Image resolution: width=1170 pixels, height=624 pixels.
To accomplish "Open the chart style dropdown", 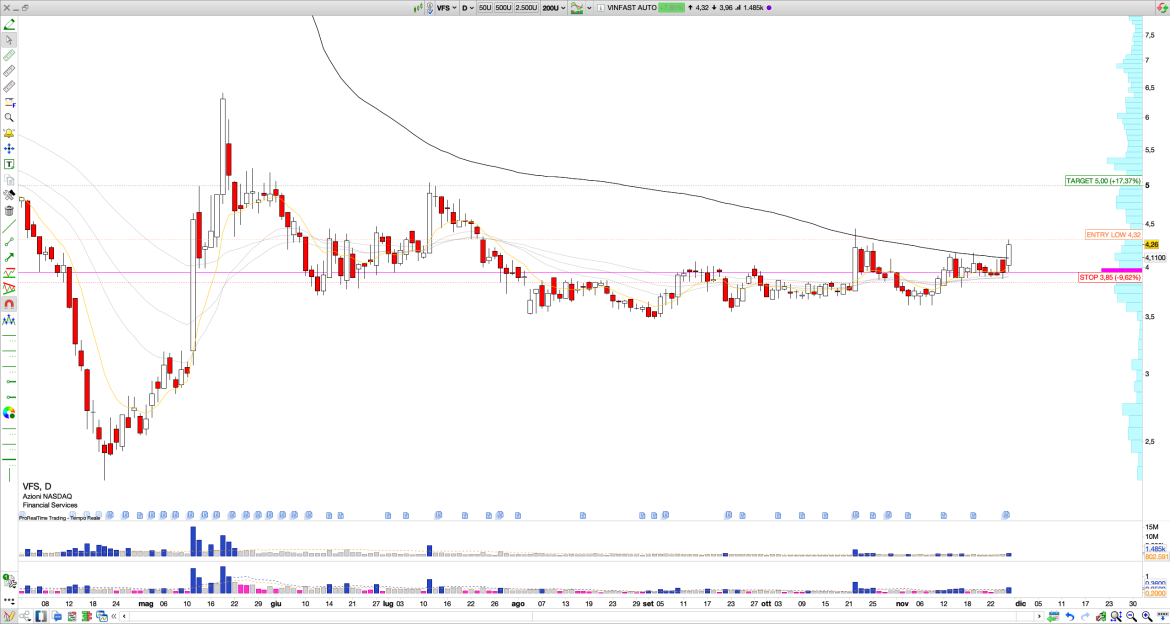I will [x=578, y=7].
